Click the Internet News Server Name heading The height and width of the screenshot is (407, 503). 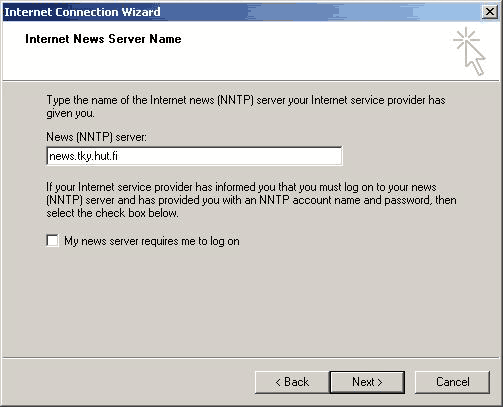tap(103, 39)
